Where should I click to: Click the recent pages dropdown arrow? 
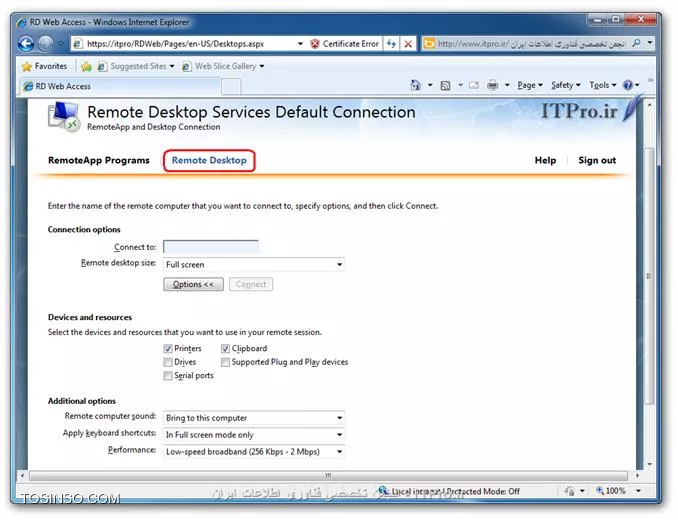tap(61, 44)
